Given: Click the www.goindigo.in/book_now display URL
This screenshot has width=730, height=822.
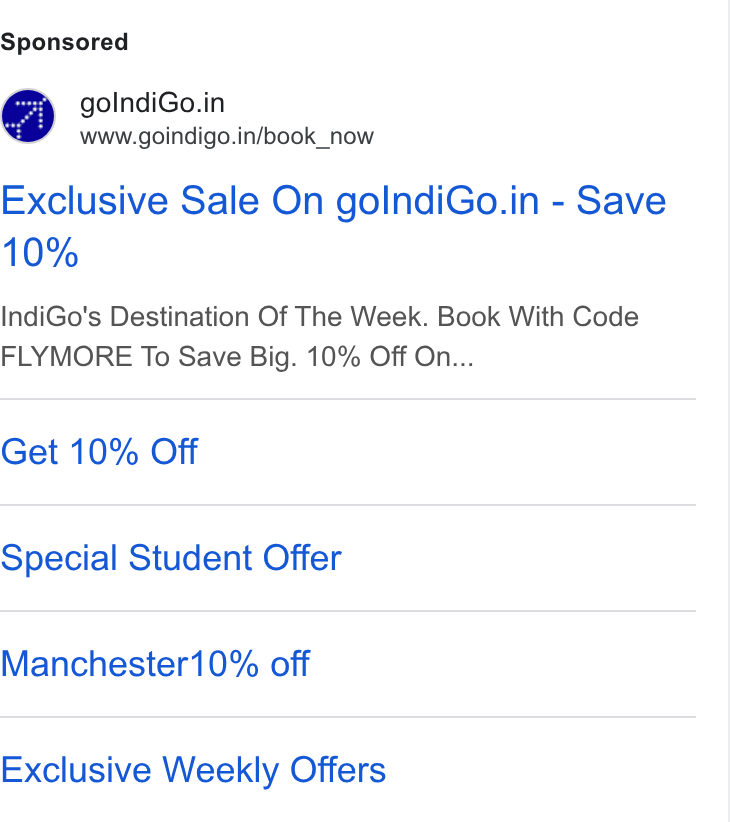Looking at the screenshot, I should pos(226,137).
